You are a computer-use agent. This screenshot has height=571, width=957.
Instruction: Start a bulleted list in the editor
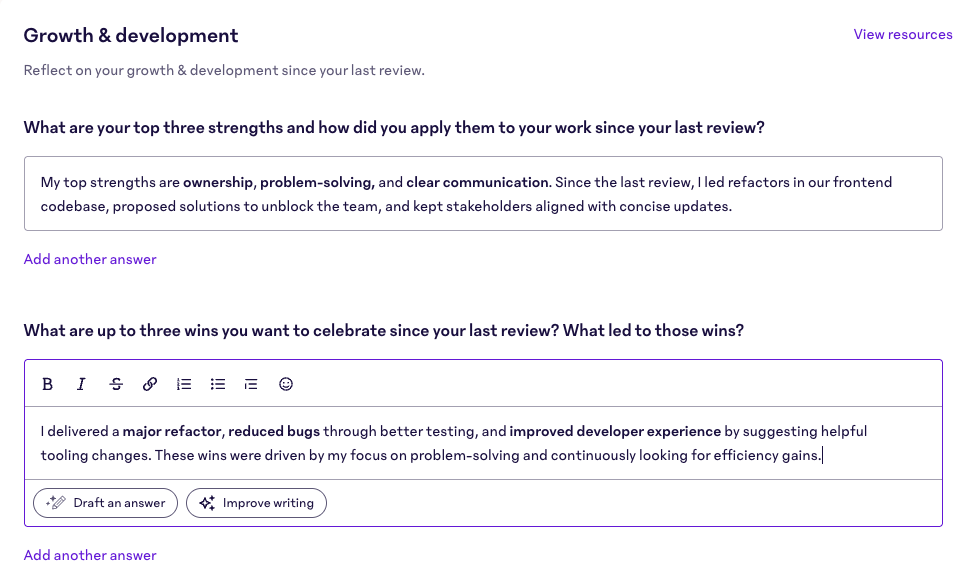[218, 384]
